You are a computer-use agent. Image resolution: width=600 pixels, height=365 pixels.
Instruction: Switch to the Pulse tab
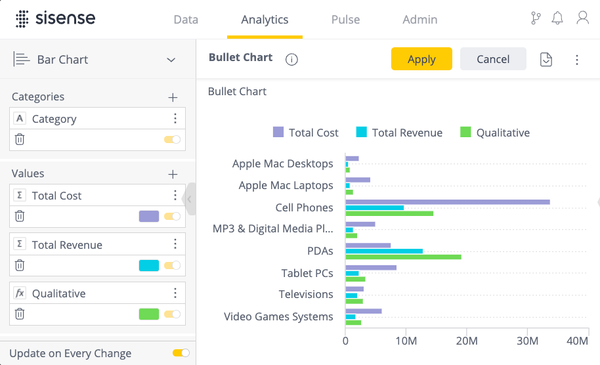pyautogui.click(x=346, y=20)
